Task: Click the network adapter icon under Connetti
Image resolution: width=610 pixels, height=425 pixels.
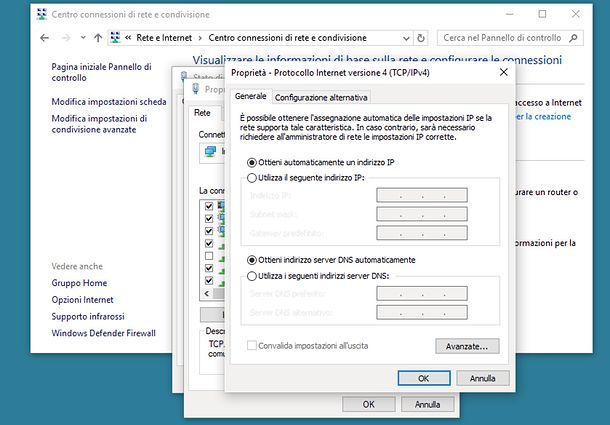Action: pos(210,151)
